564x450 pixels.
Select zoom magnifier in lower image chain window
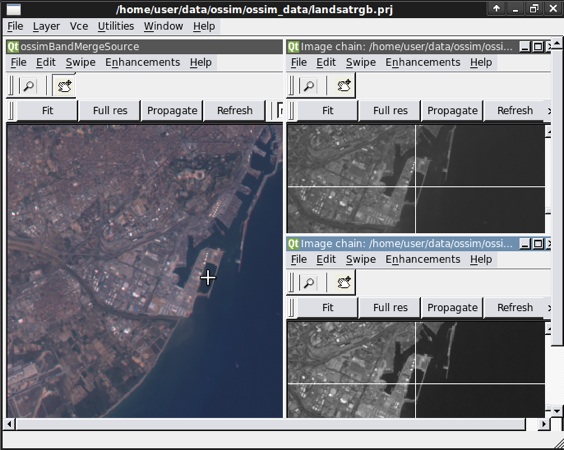coord(309,283)
